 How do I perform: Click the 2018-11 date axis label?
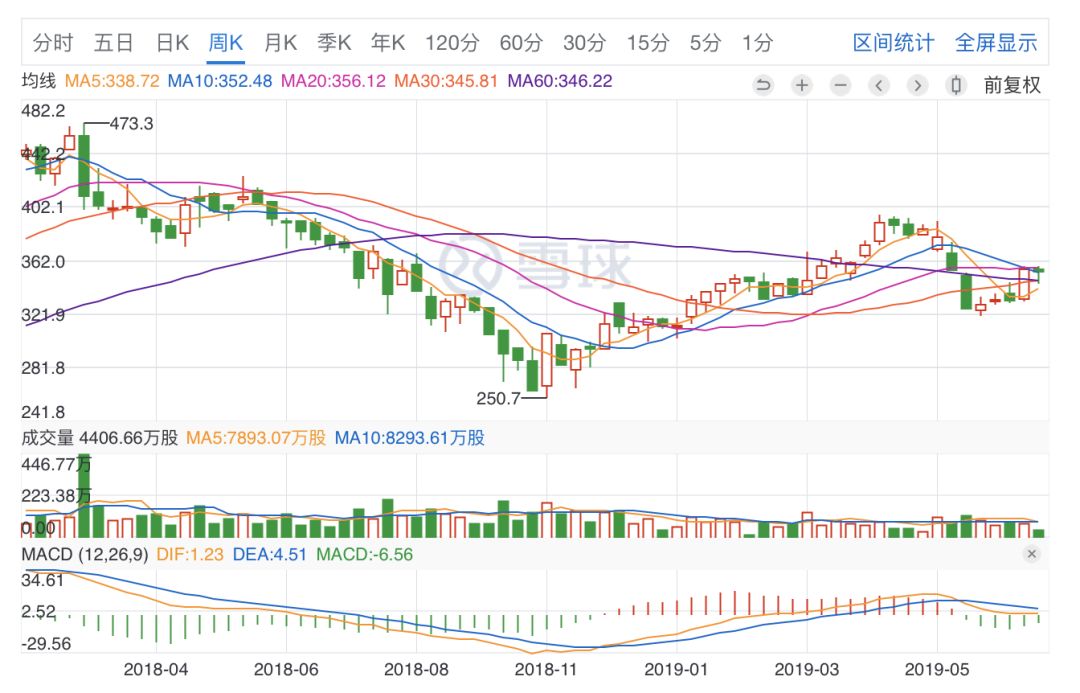pos(547,670)
